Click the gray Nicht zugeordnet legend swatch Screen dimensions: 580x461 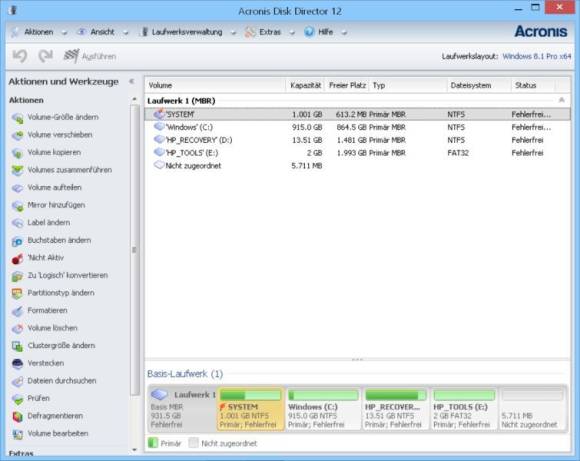[x=193, y=443]
